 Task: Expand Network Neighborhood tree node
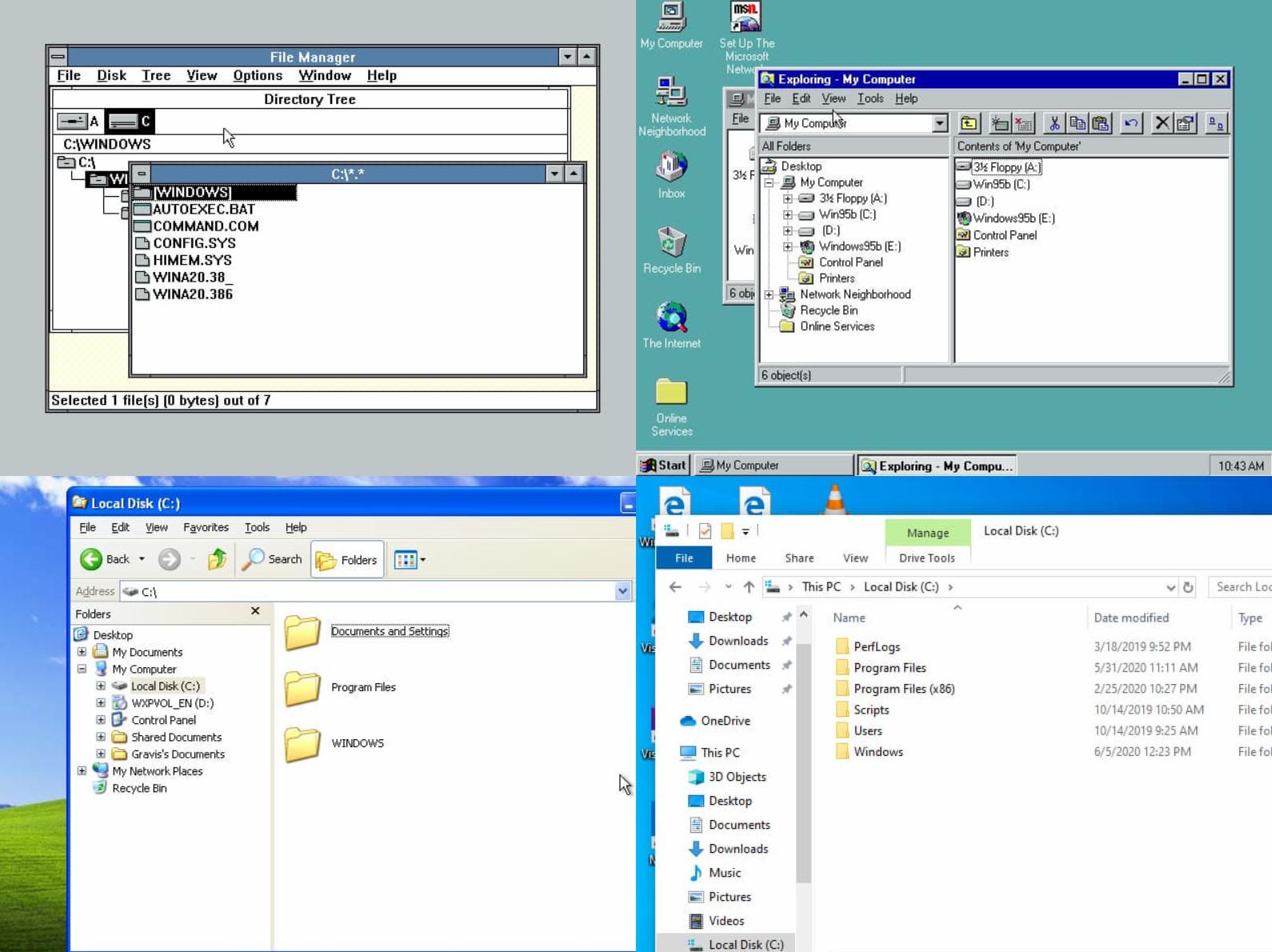pos(769,294)
